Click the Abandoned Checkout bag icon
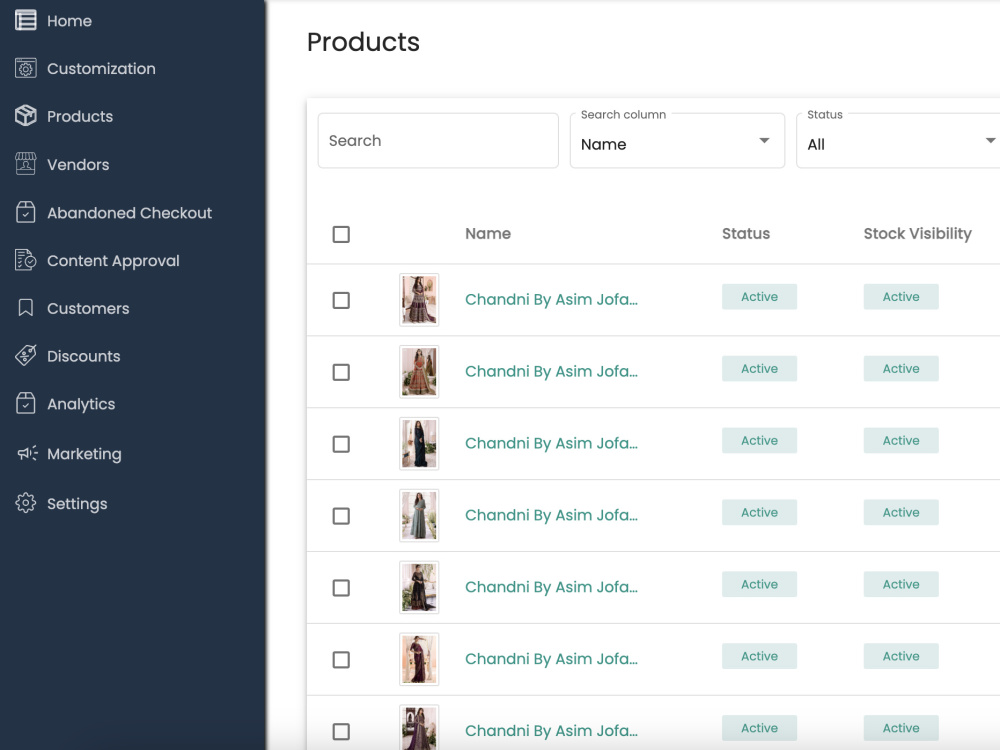 [26, 212]
